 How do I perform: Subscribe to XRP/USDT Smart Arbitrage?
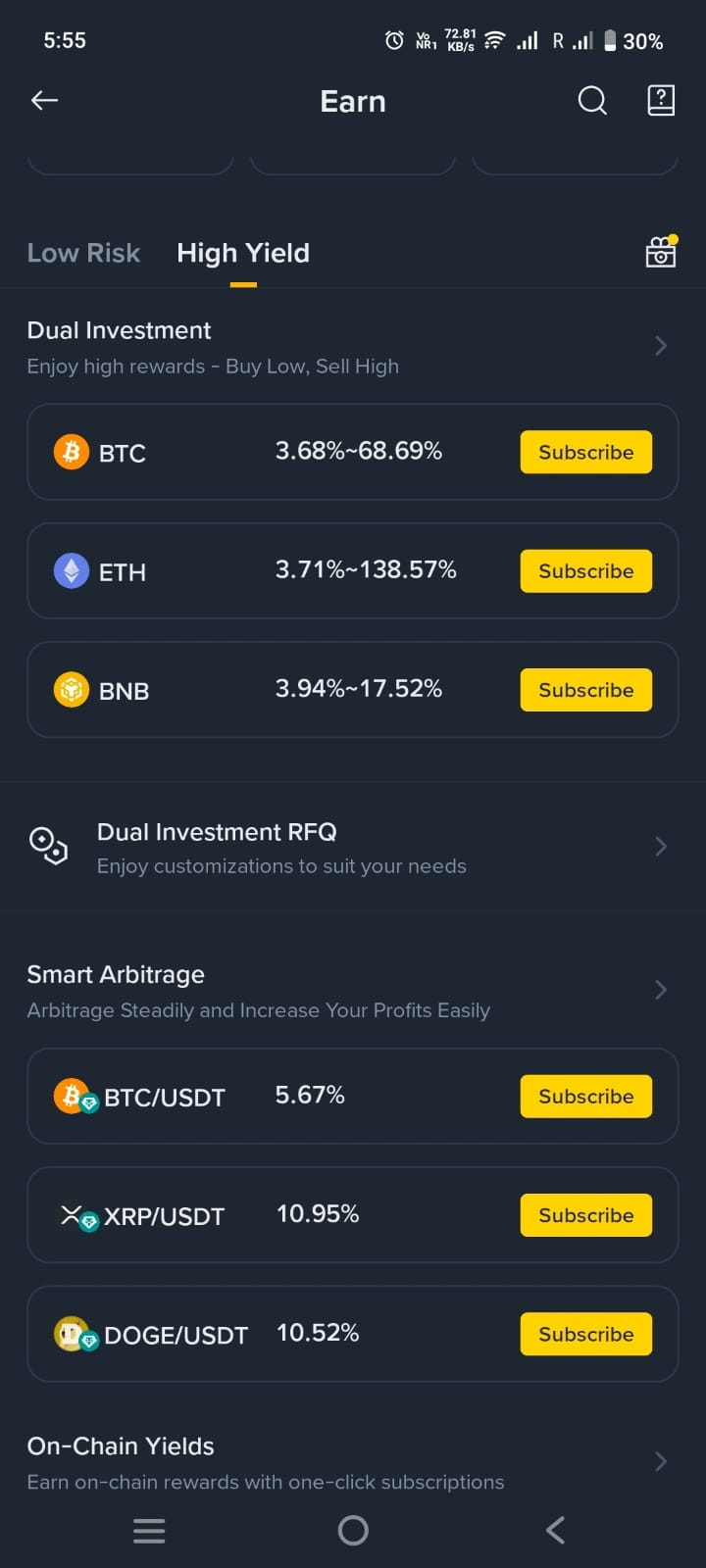pos(585,1215)
